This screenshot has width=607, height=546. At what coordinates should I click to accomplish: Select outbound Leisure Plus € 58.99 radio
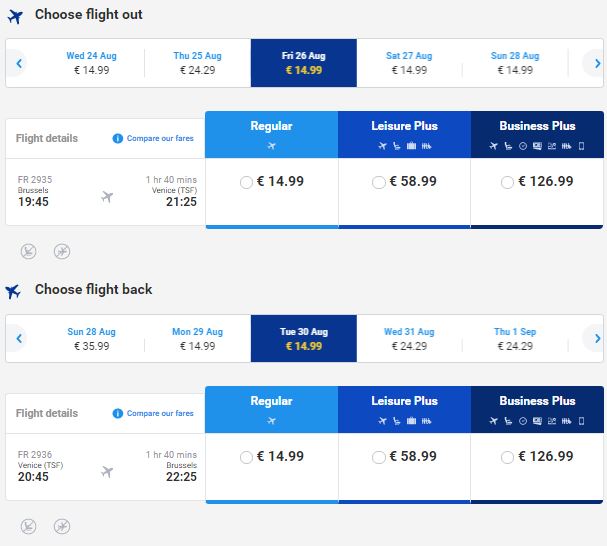[379, 182]
